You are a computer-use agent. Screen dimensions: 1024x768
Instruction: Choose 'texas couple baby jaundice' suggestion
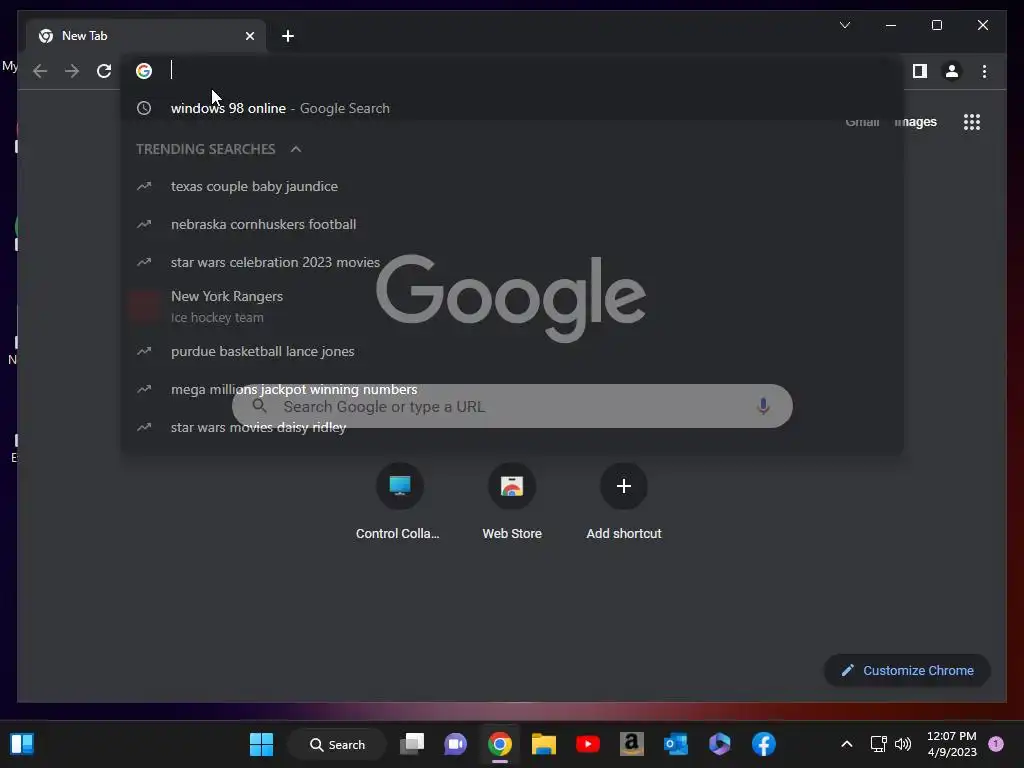click(x=513, y=187)
